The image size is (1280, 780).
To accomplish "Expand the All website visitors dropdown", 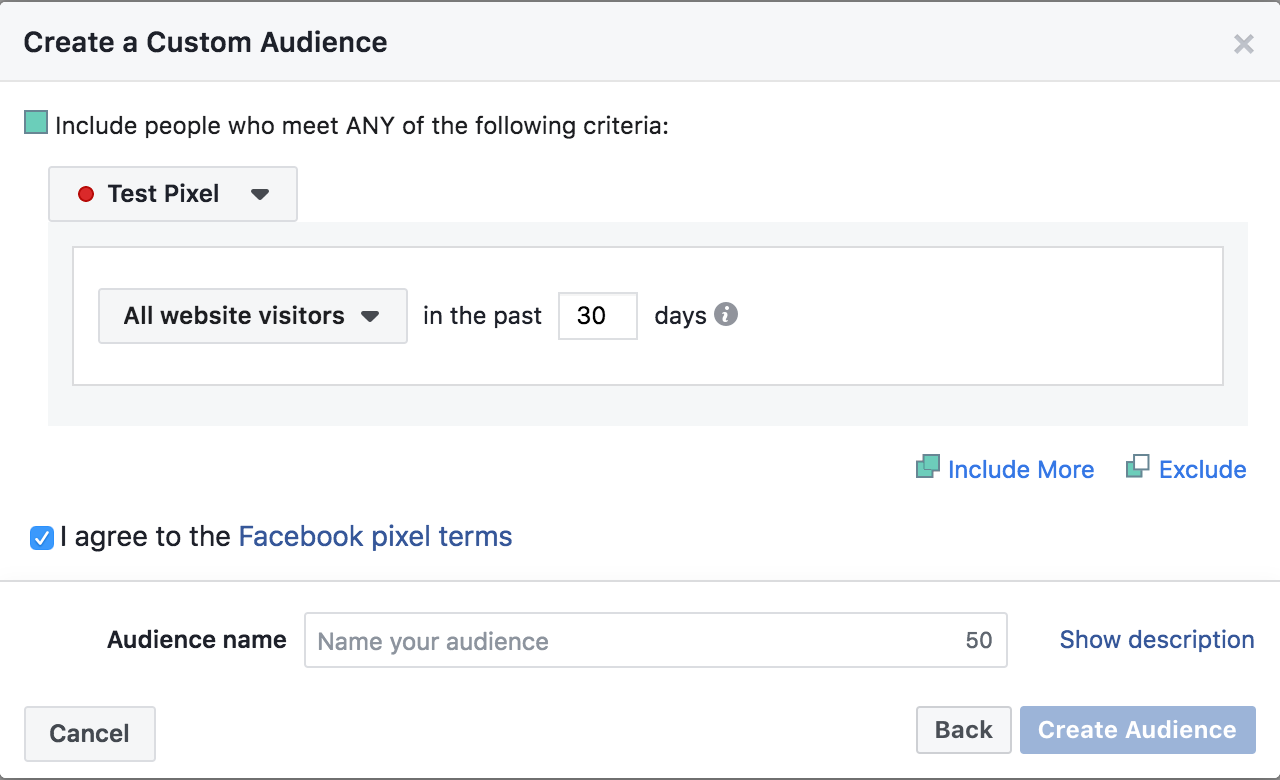I will pos(253,316).
